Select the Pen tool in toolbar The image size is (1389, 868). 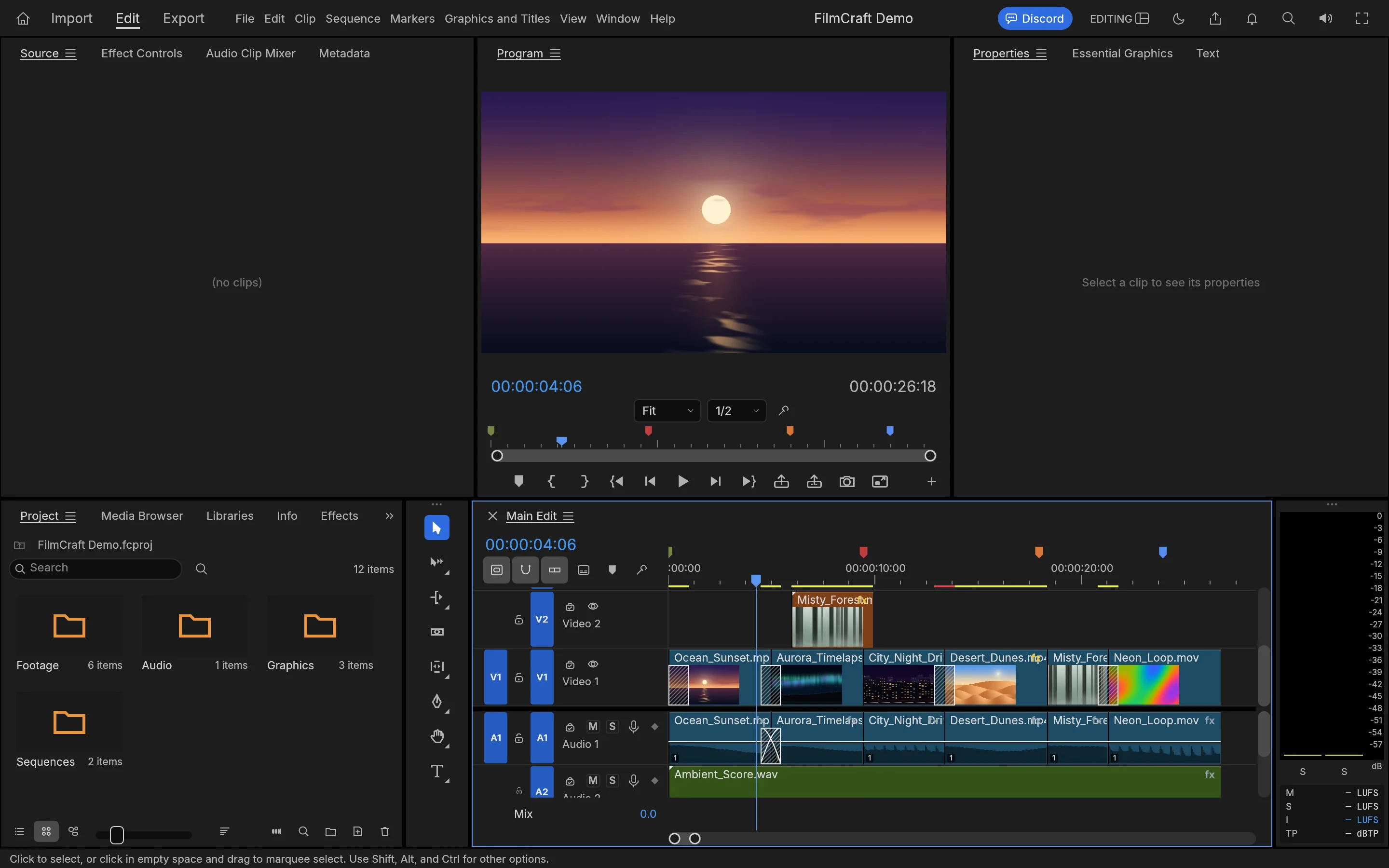(x=437, y=702)
